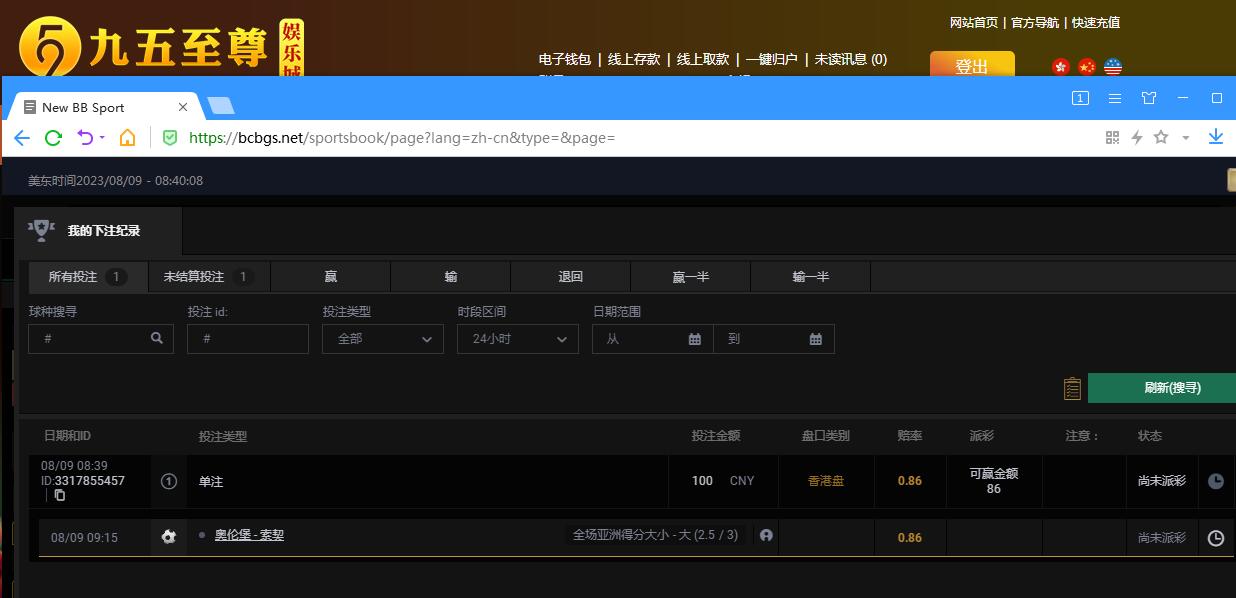Copy bet ID 3317855457 with copy icon
Viewport: 1236px width, 598px height.
[60, 495]
